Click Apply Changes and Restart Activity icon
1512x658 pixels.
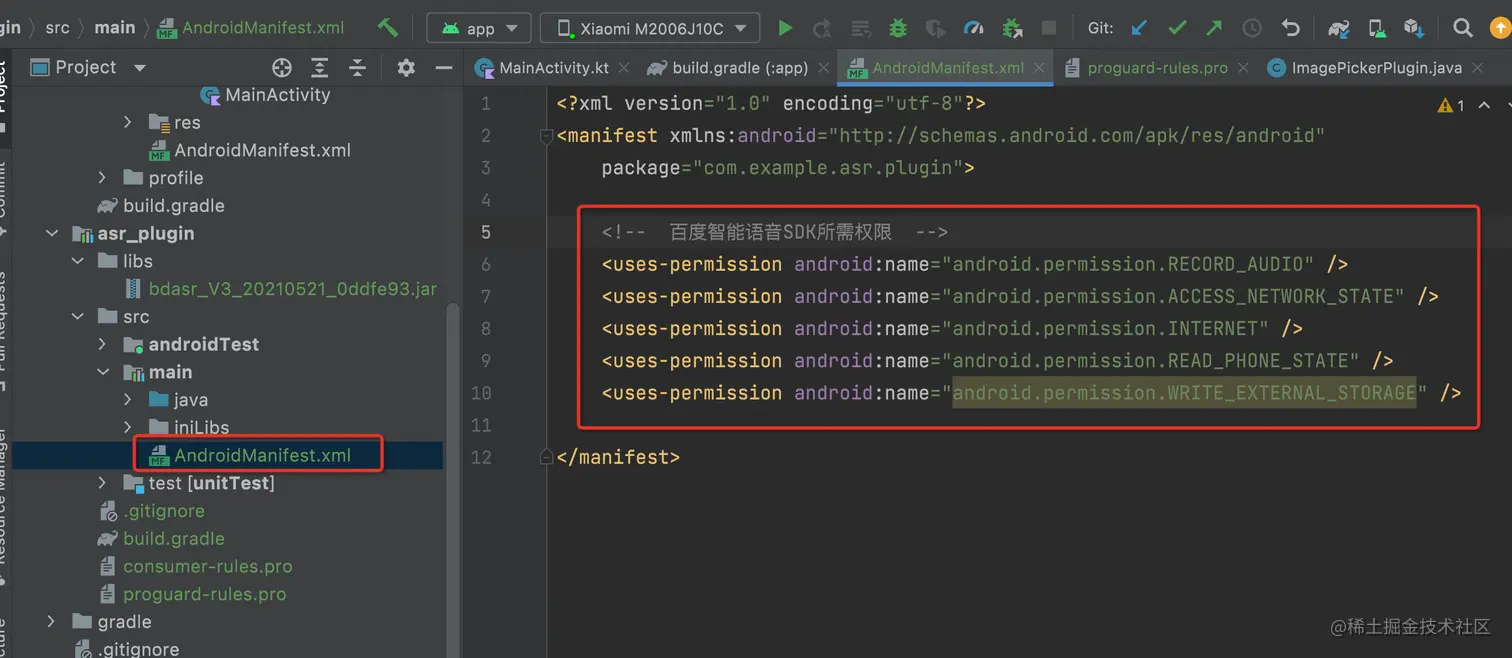coord(822,28)
